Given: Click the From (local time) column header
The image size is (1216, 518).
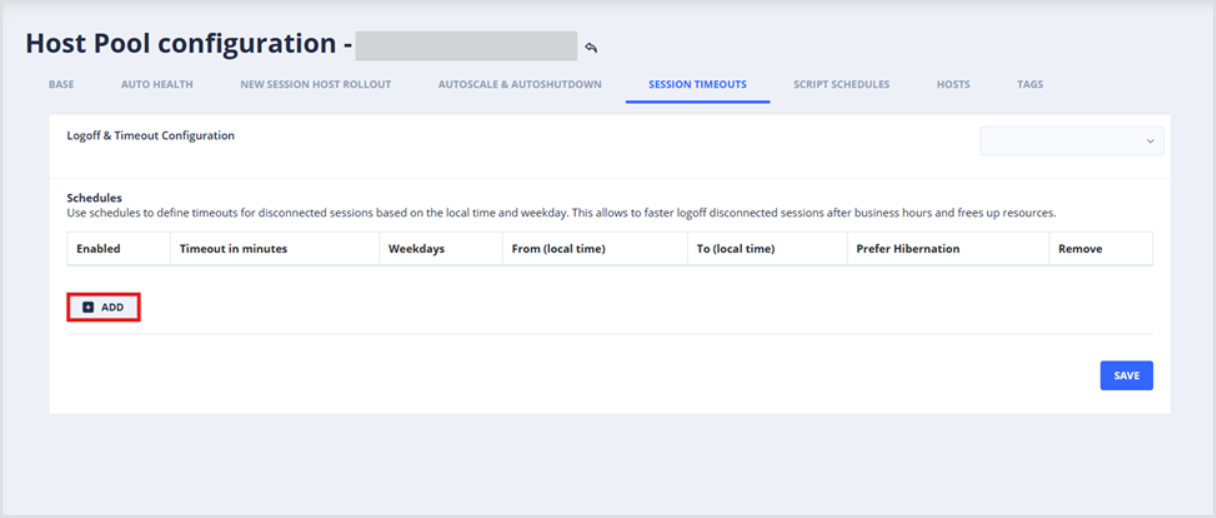Looking at the screenshot, I should [558, 249].
